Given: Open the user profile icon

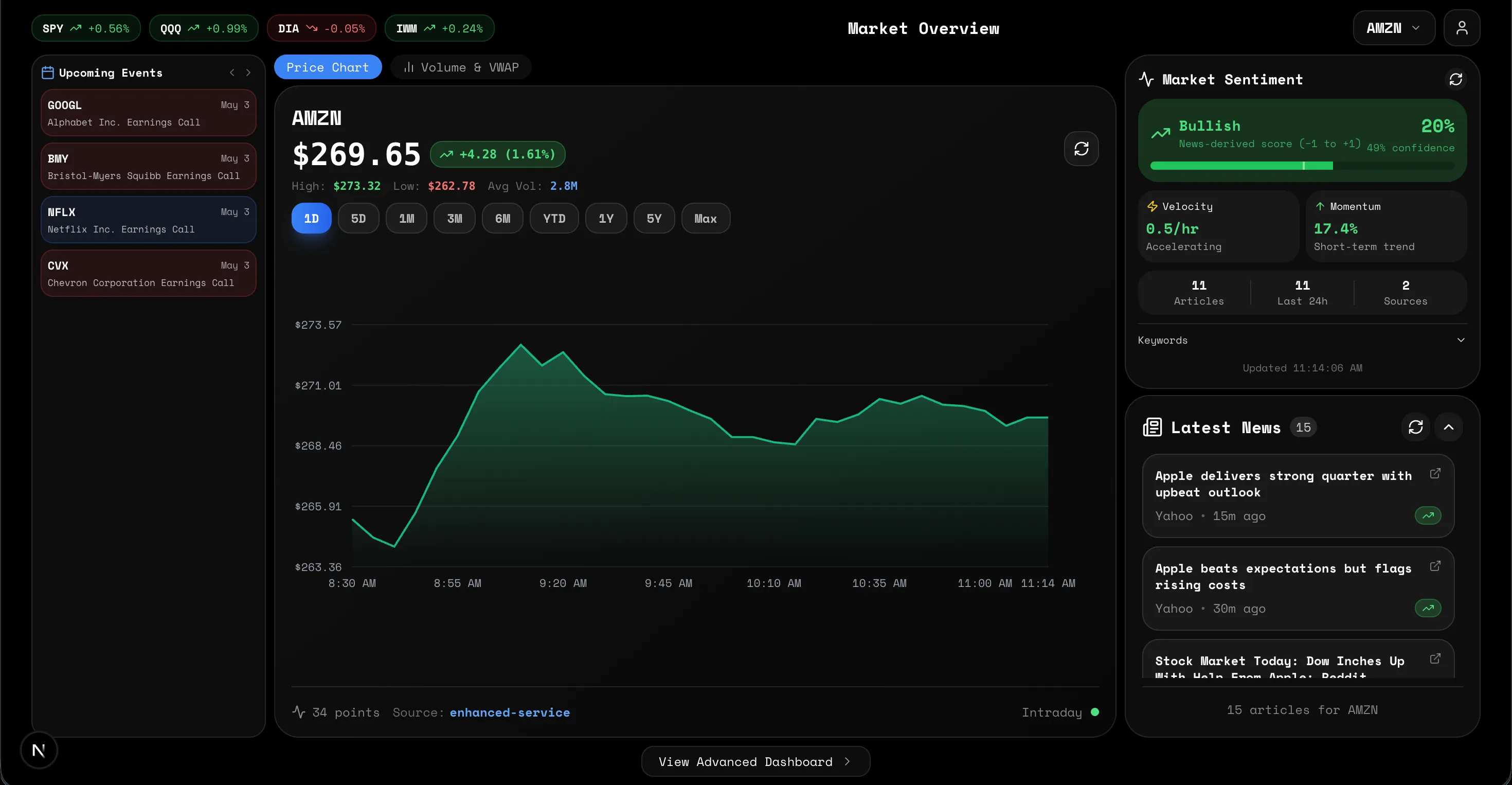Looking at the screenshot, I should (x=1462, y=28).
